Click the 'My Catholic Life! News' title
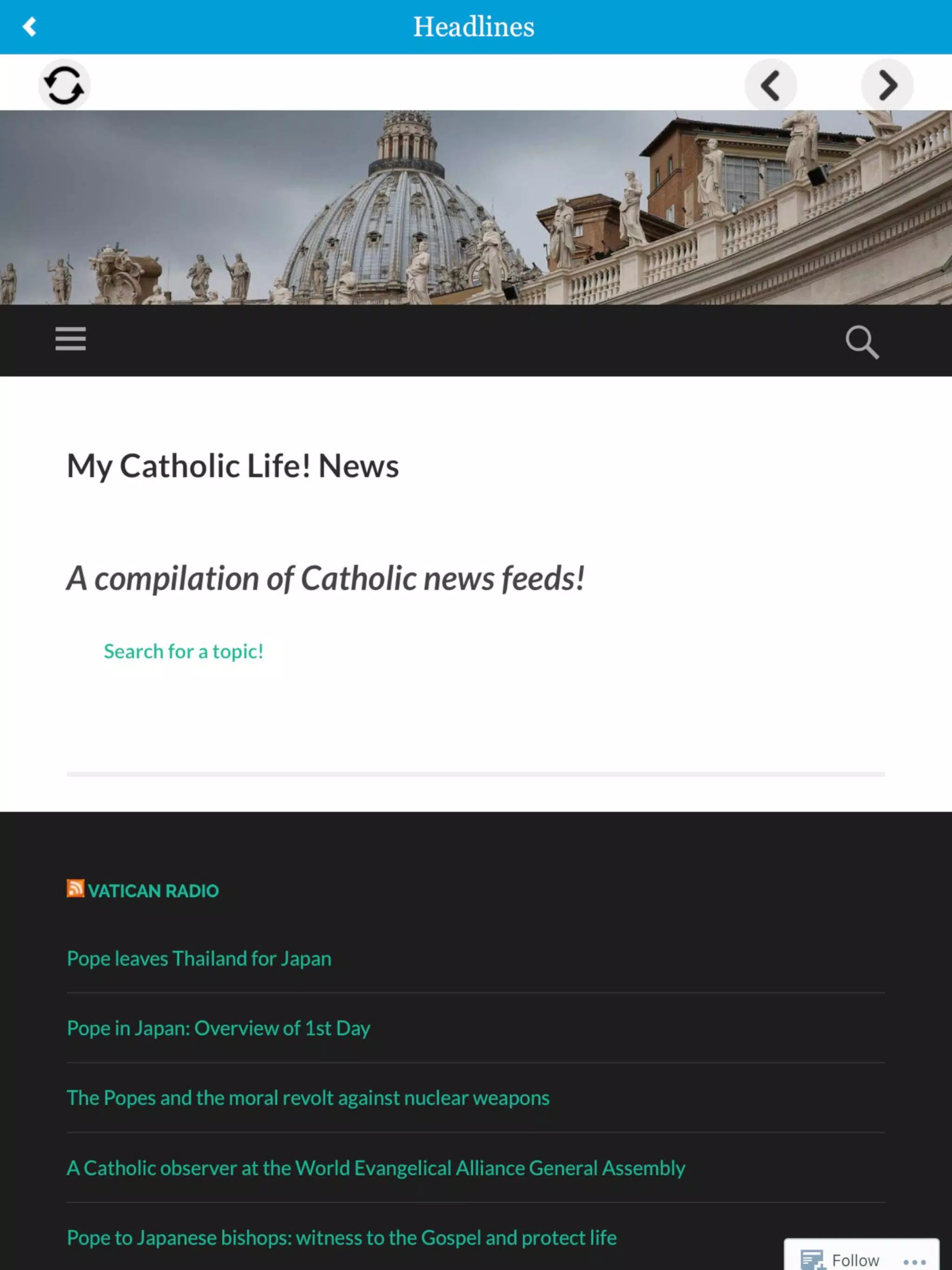 pos(232,466)
